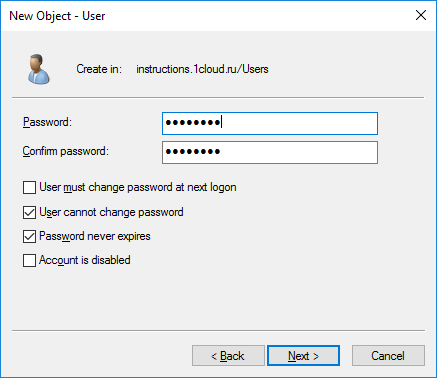The width and height of the screenshot is (437, 378).
Task: Untick the Password never expires checkbox
Action: [29, 236]
